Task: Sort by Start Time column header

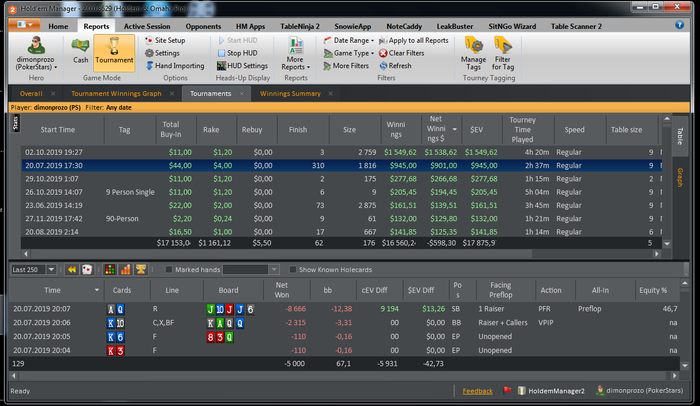Action: pos(58,130)
